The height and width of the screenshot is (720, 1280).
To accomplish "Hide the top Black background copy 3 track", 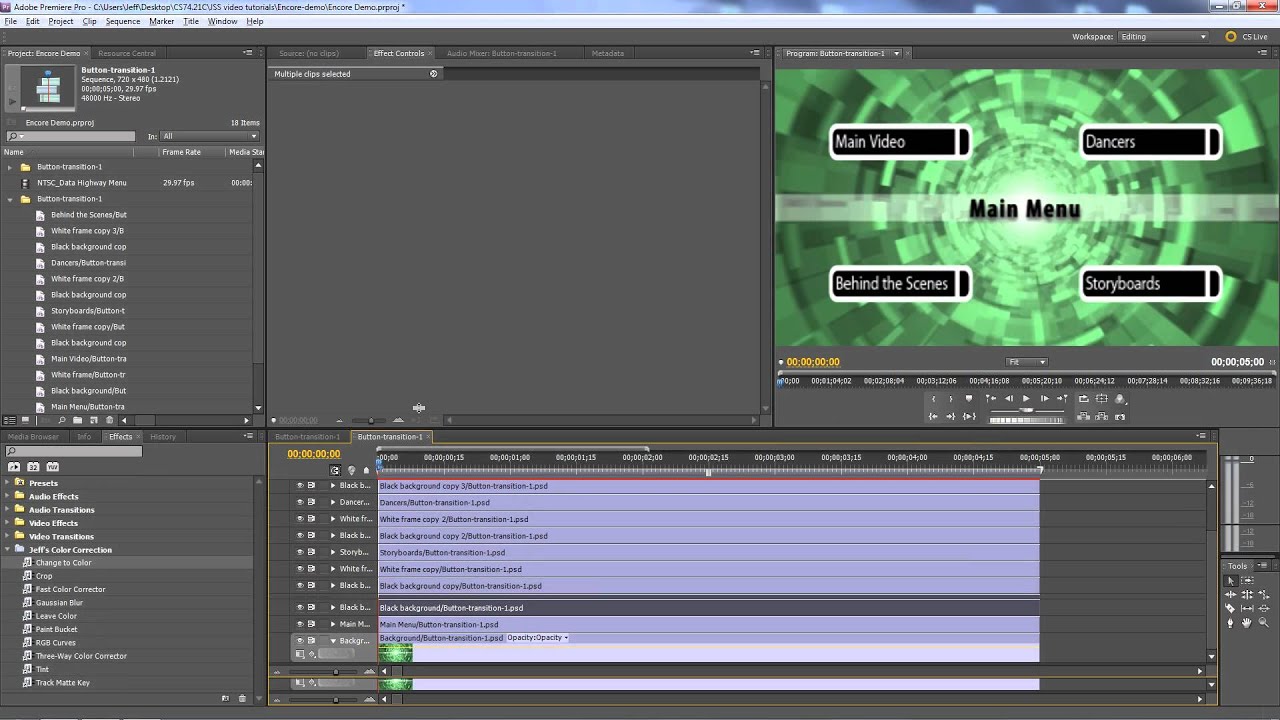I will click(299, 486).
